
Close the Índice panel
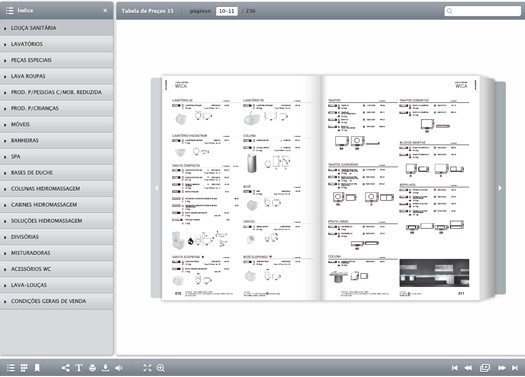[x=105, y=10]
